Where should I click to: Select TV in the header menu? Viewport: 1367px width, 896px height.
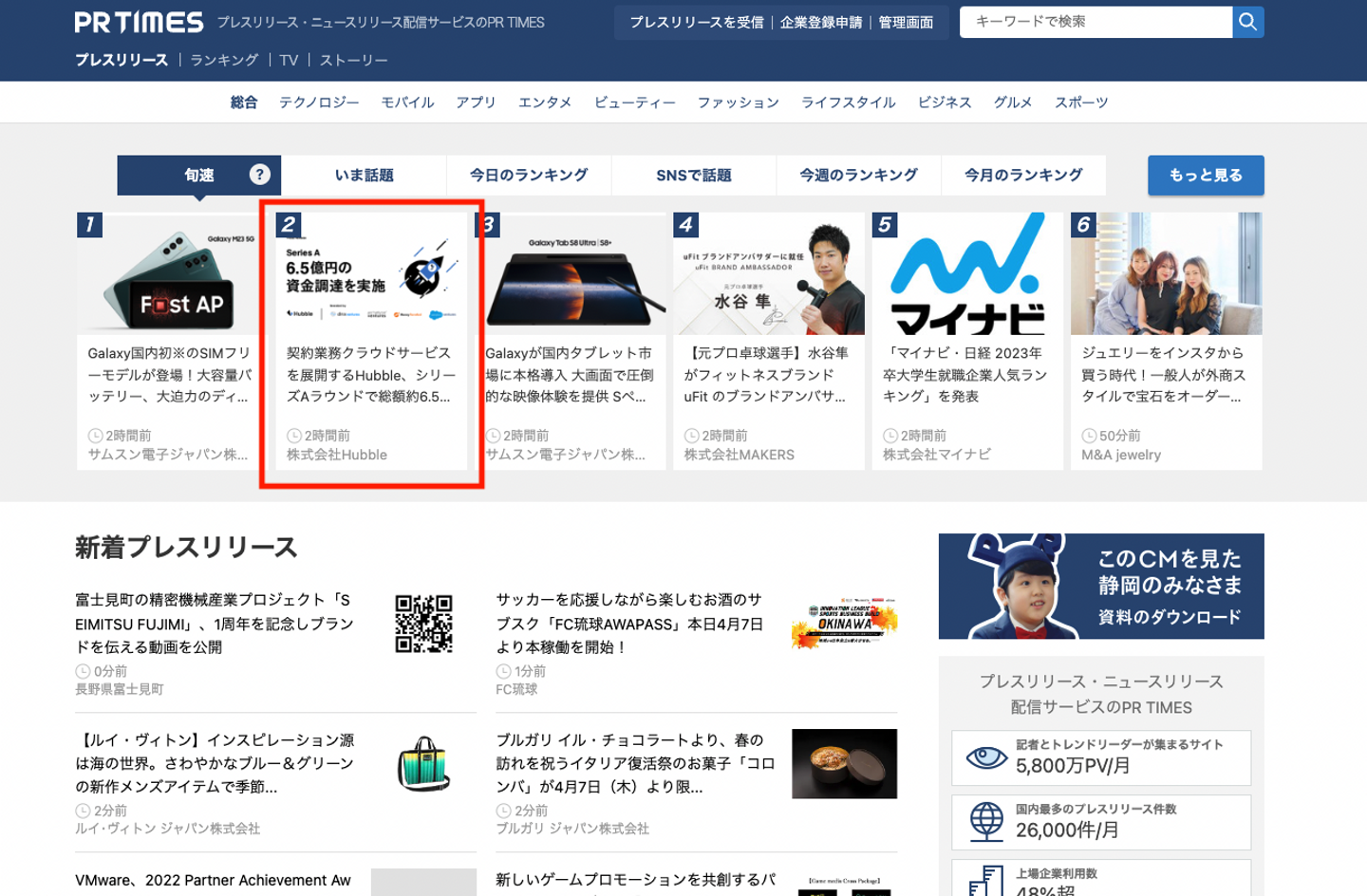point(289,60)
